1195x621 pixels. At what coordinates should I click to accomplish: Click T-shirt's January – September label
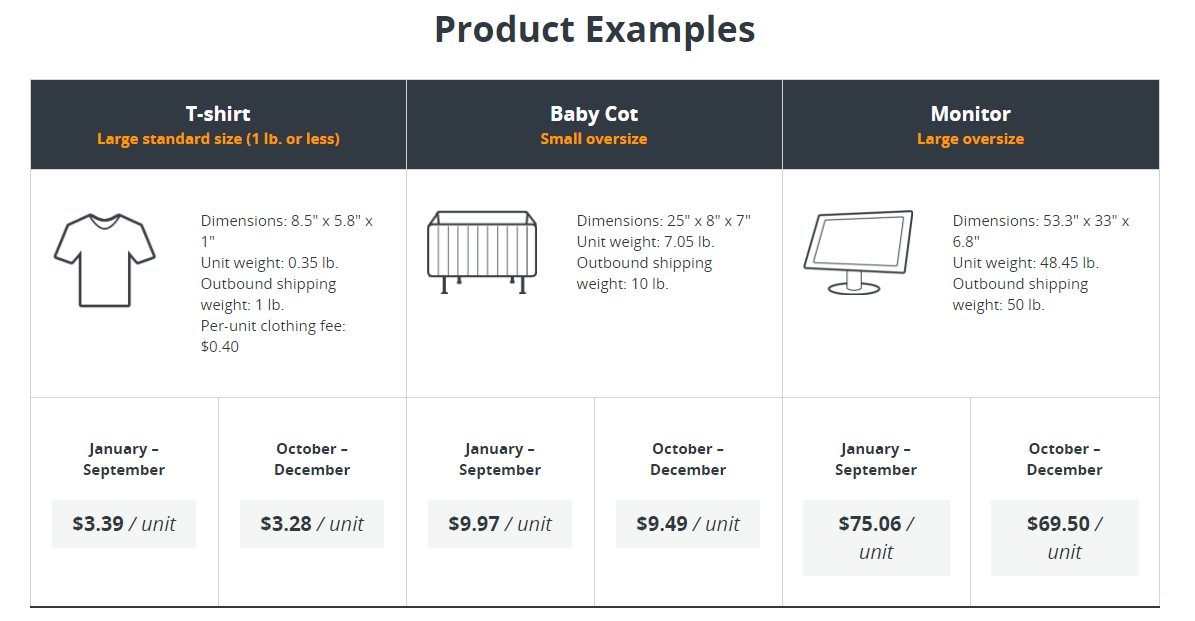124,459
